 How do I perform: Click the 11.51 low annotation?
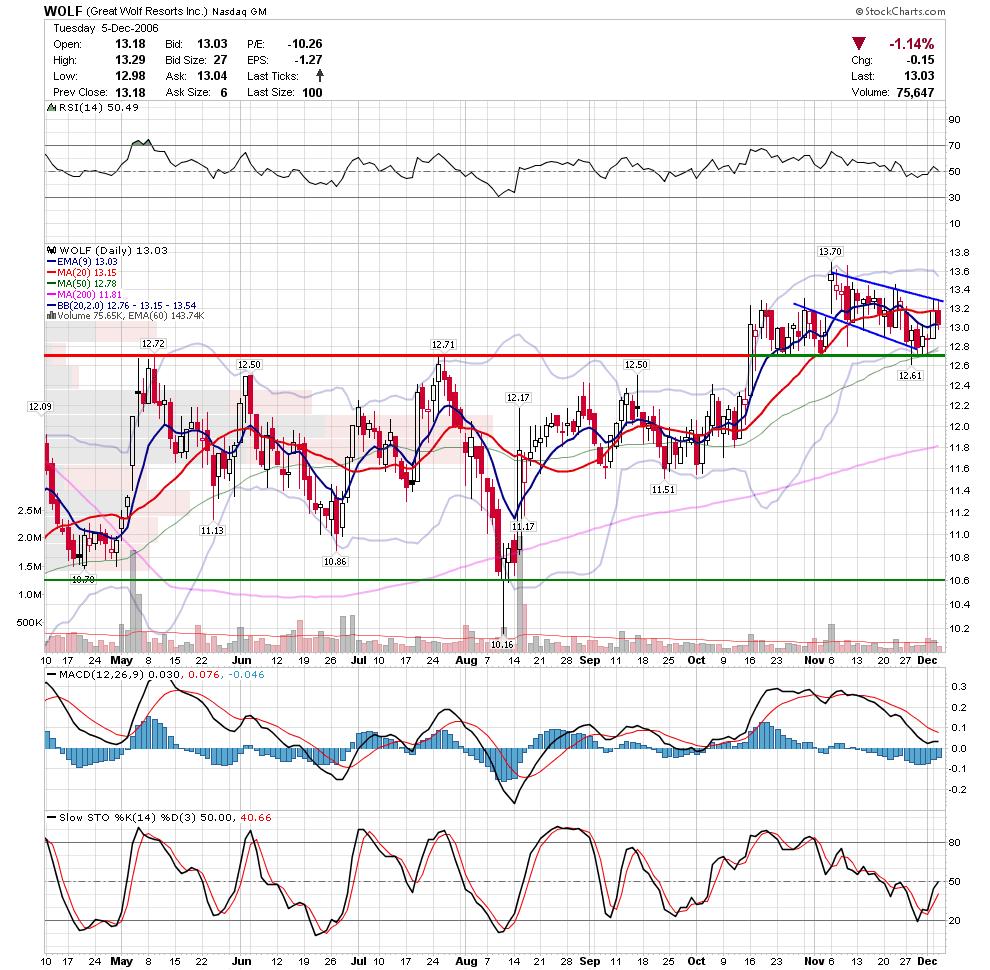click(664, 489)
